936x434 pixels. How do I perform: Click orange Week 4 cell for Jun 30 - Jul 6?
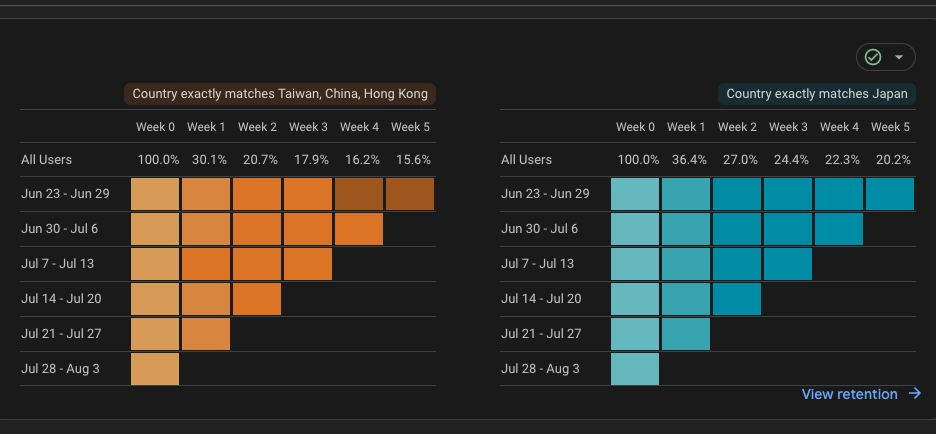pyautogui.click(x=359, y=229)
